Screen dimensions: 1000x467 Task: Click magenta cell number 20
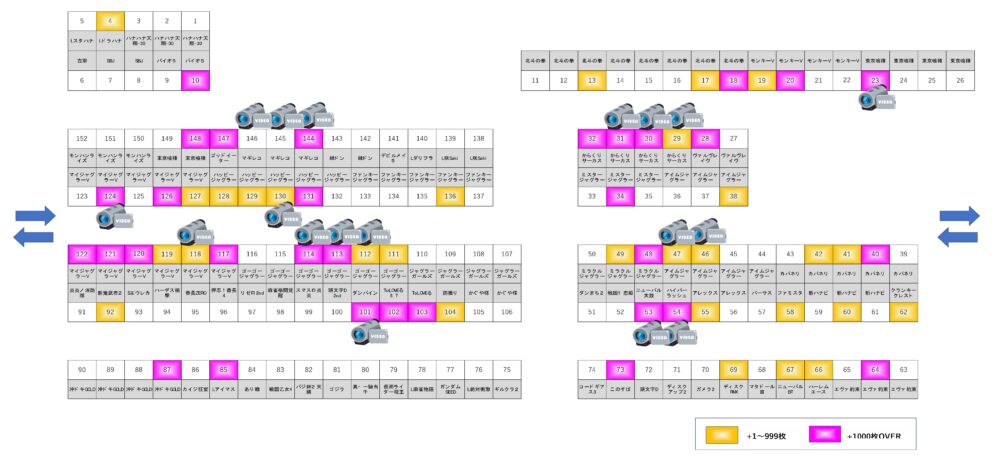click(790, 80)
